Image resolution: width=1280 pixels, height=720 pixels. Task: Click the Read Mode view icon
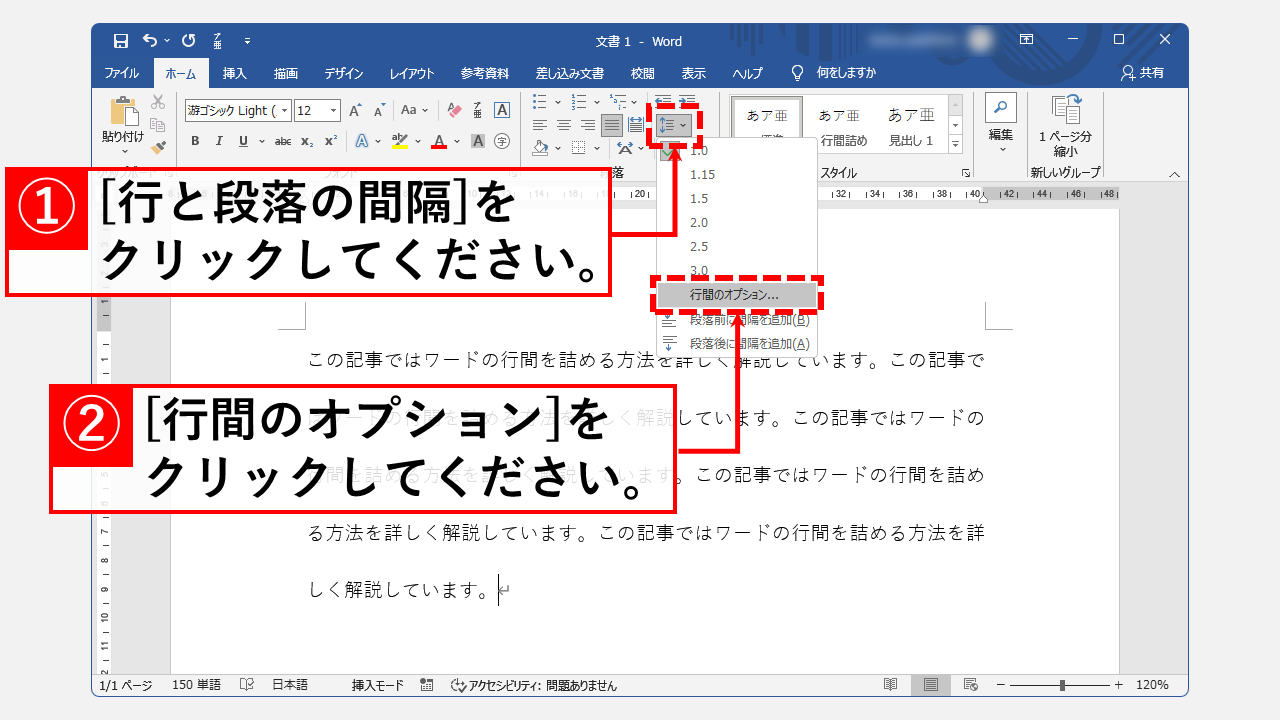(x=890, y=685)
